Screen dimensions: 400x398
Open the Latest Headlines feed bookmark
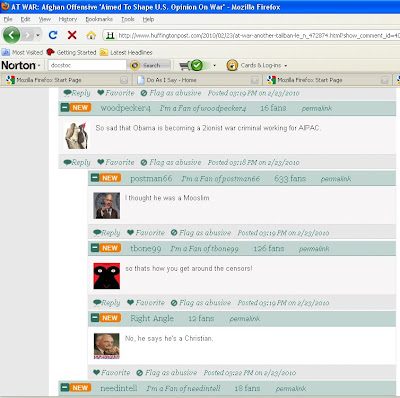[x=126, y=52]
